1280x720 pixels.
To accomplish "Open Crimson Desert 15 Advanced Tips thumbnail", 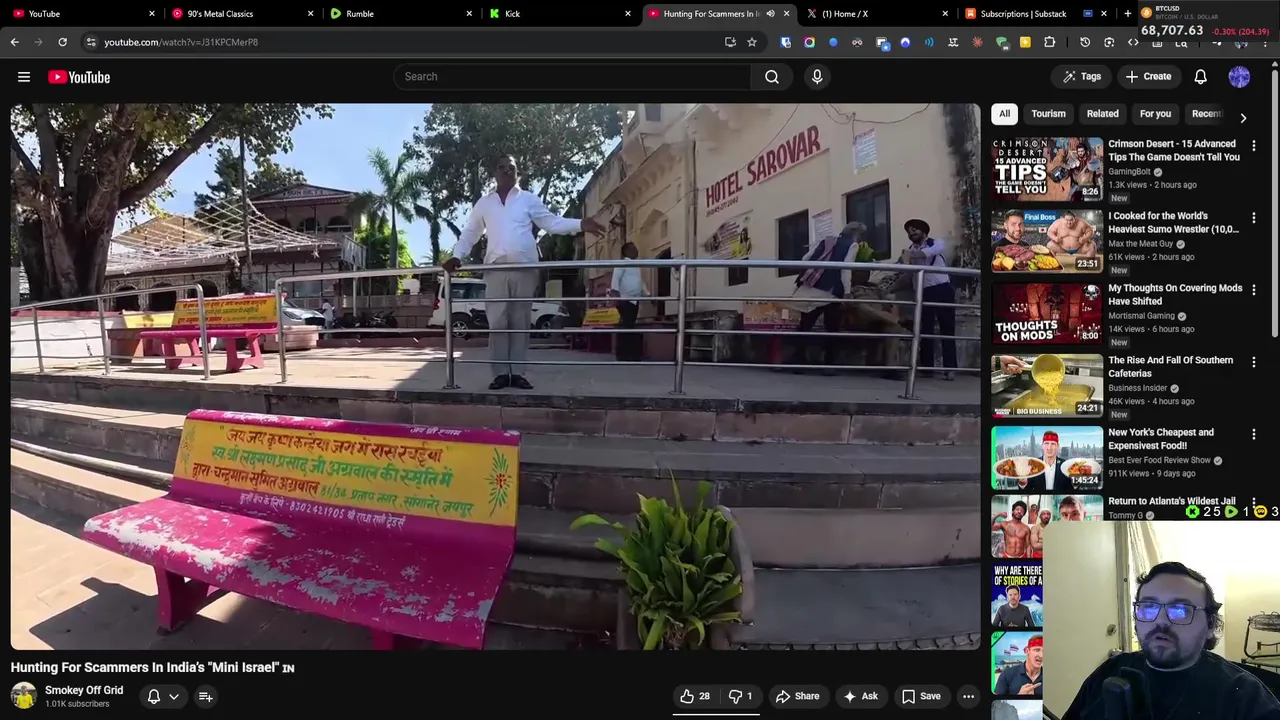I will point(1047,169).
